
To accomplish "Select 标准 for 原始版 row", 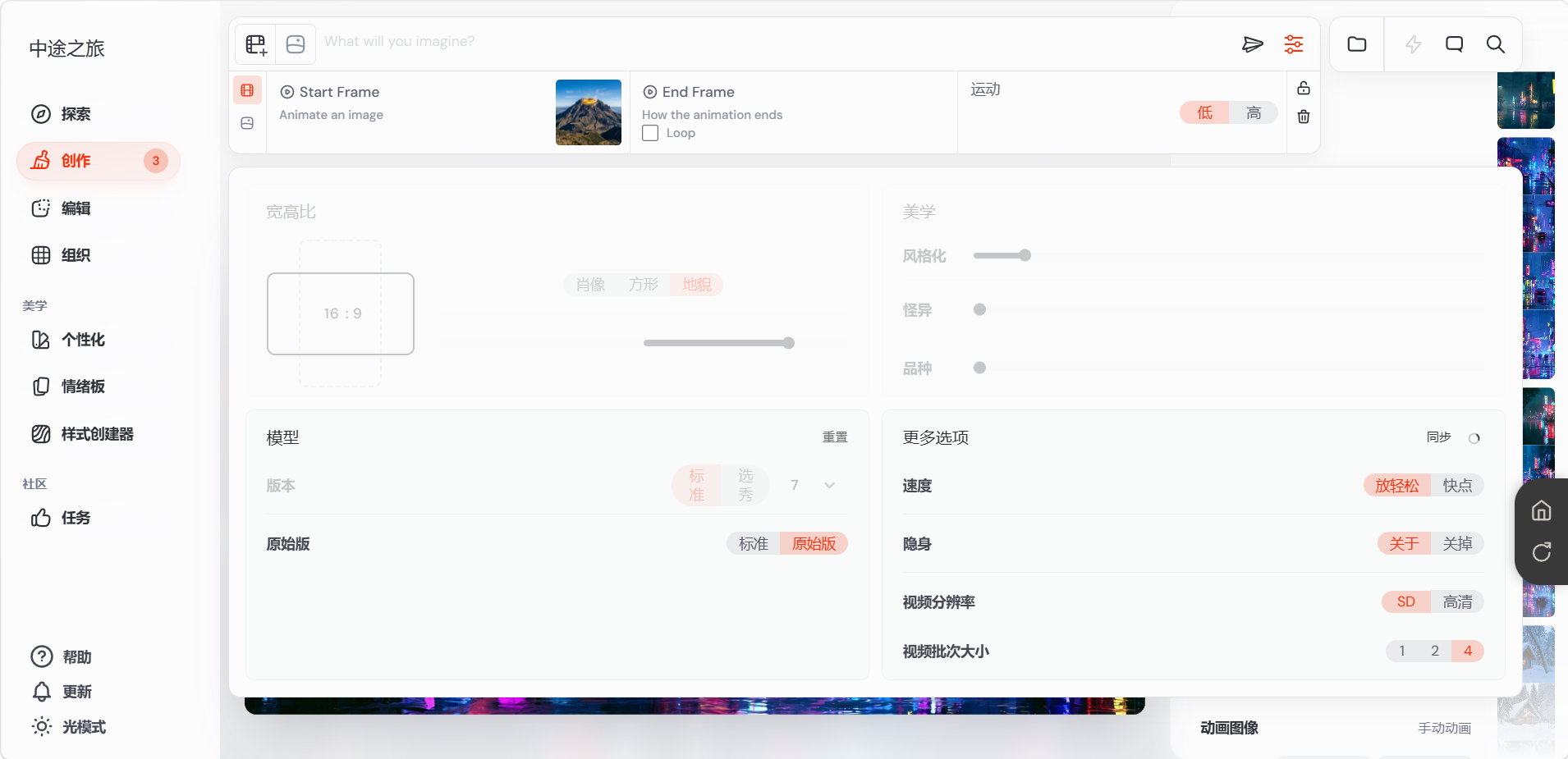I will point(753,544).
